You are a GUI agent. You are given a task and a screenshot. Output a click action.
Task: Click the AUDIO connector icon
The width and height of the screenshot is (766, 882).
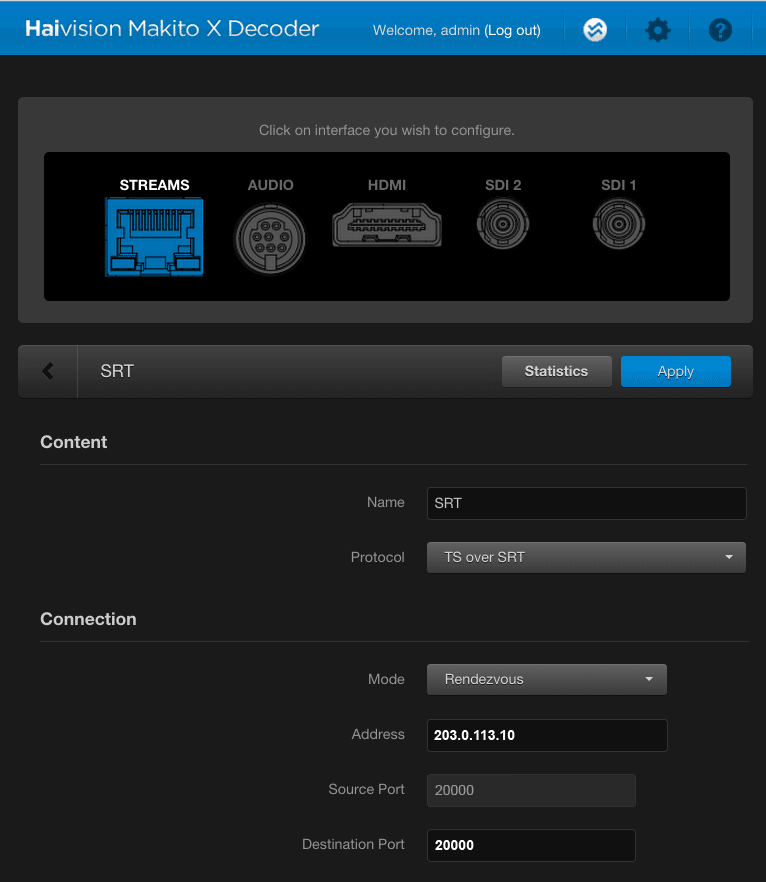[270, 239]
